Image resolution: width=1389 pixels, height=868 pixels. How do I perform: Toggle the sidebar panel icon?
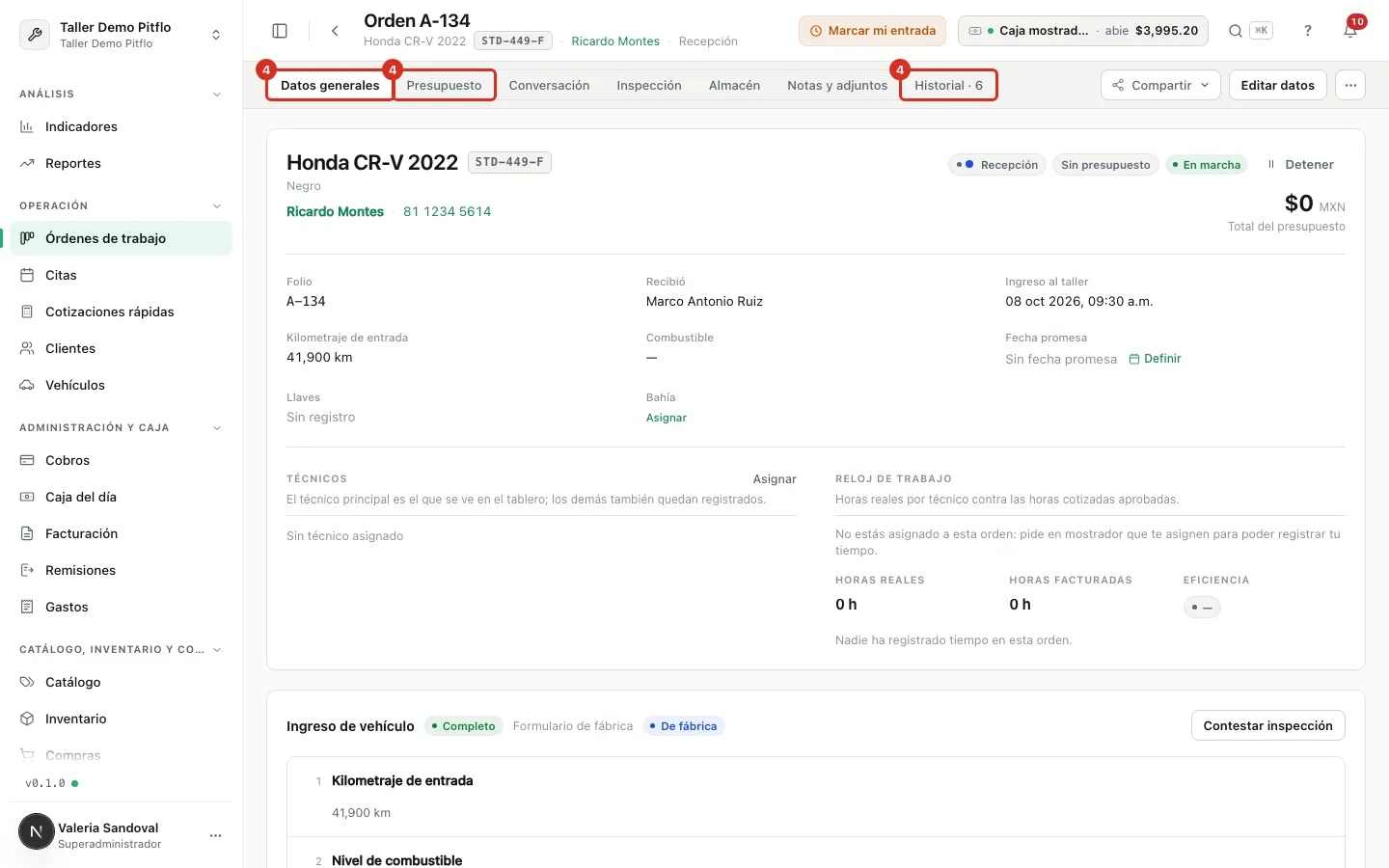point(280,31)
